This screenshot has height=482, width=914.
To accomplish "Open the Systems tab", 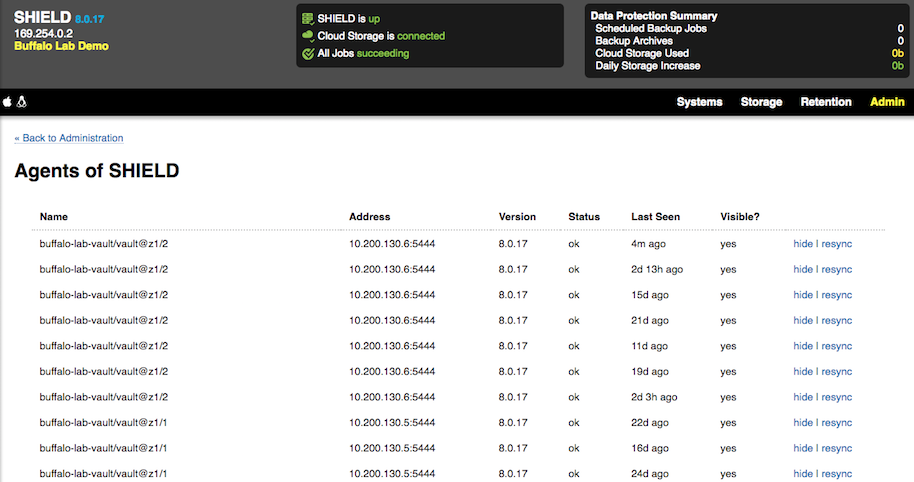I will [699, 102].
